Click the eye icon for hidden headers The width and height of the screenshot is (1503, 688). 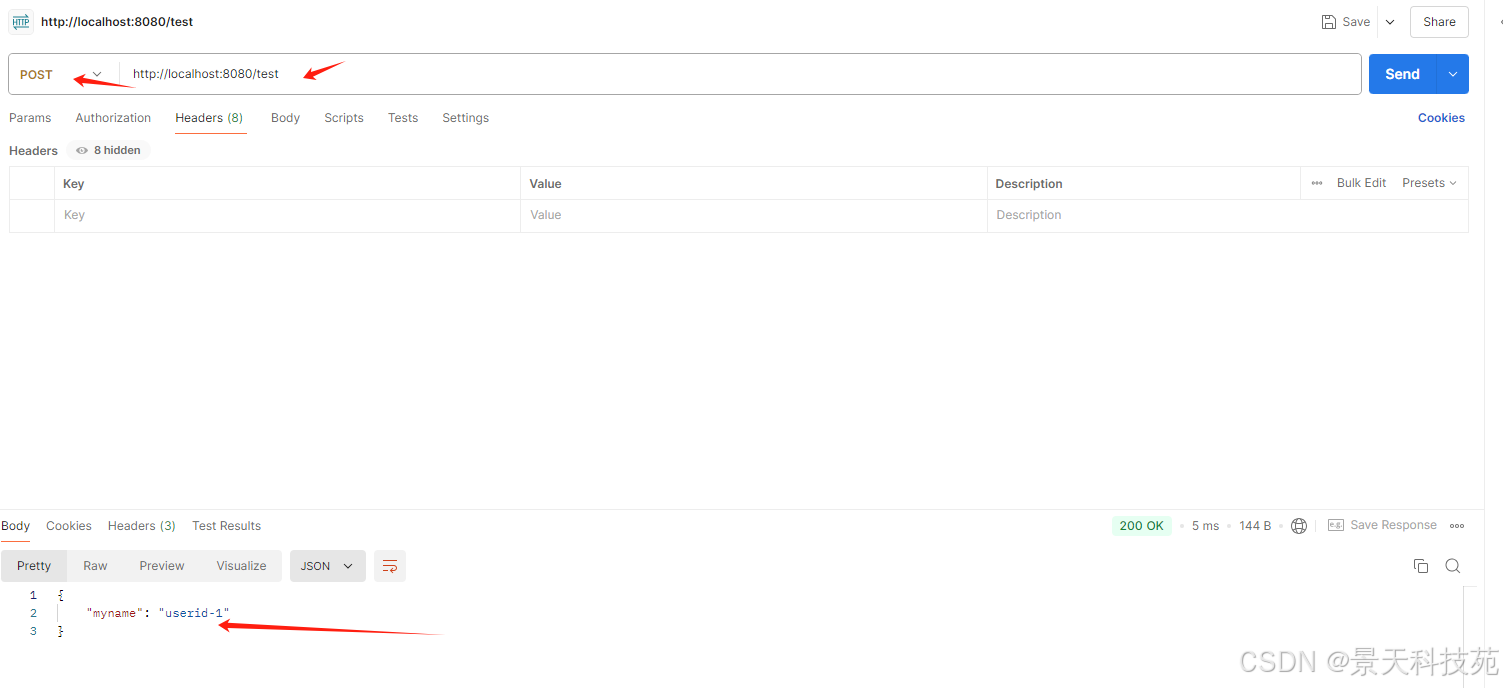pos(82,151)
